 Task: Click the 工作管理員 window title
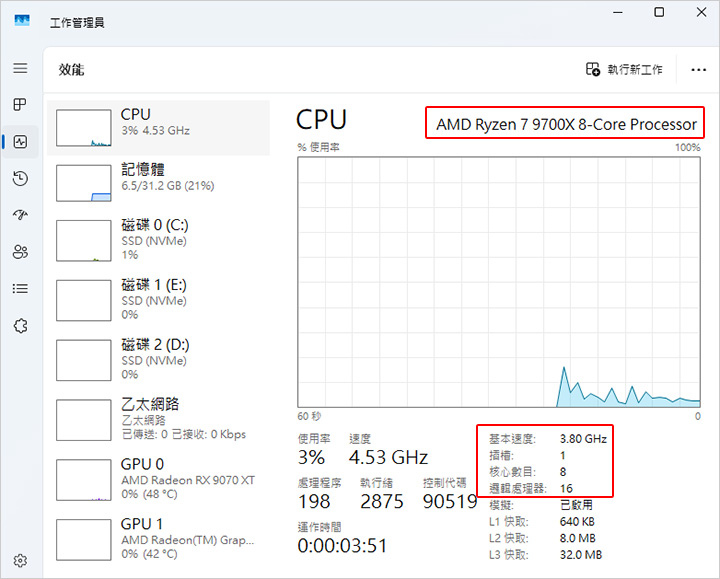[x=77, y=22]
